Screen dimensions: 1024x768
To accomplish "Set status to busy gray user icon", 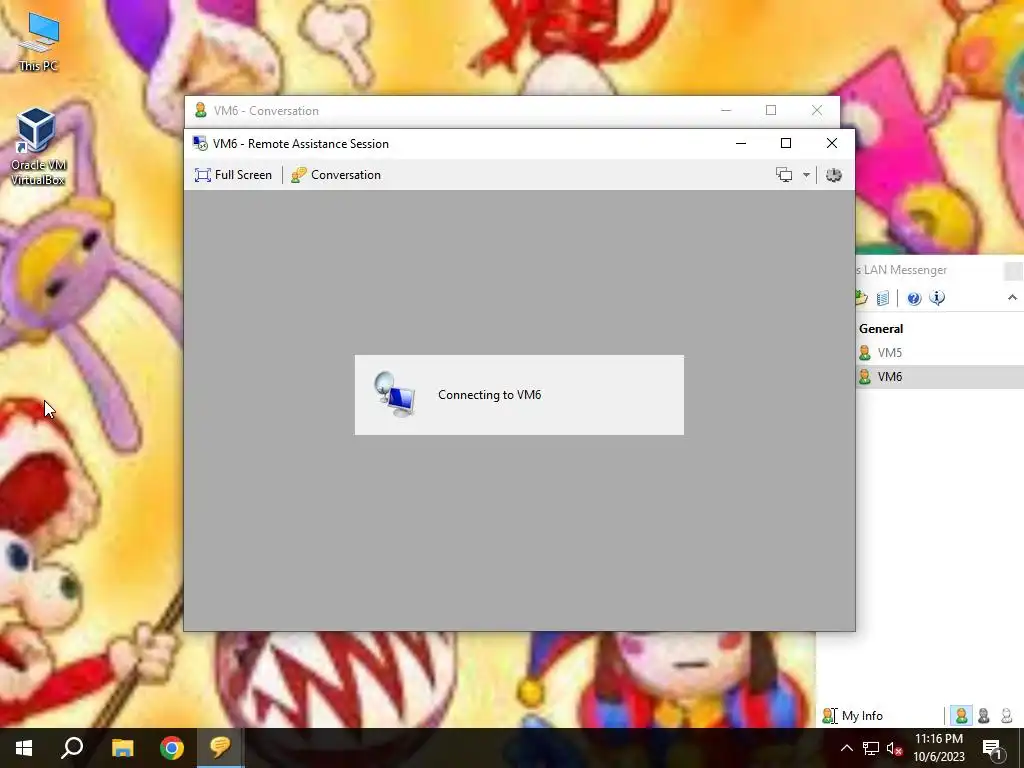I will pyautogui.click(x=984, y=716).
